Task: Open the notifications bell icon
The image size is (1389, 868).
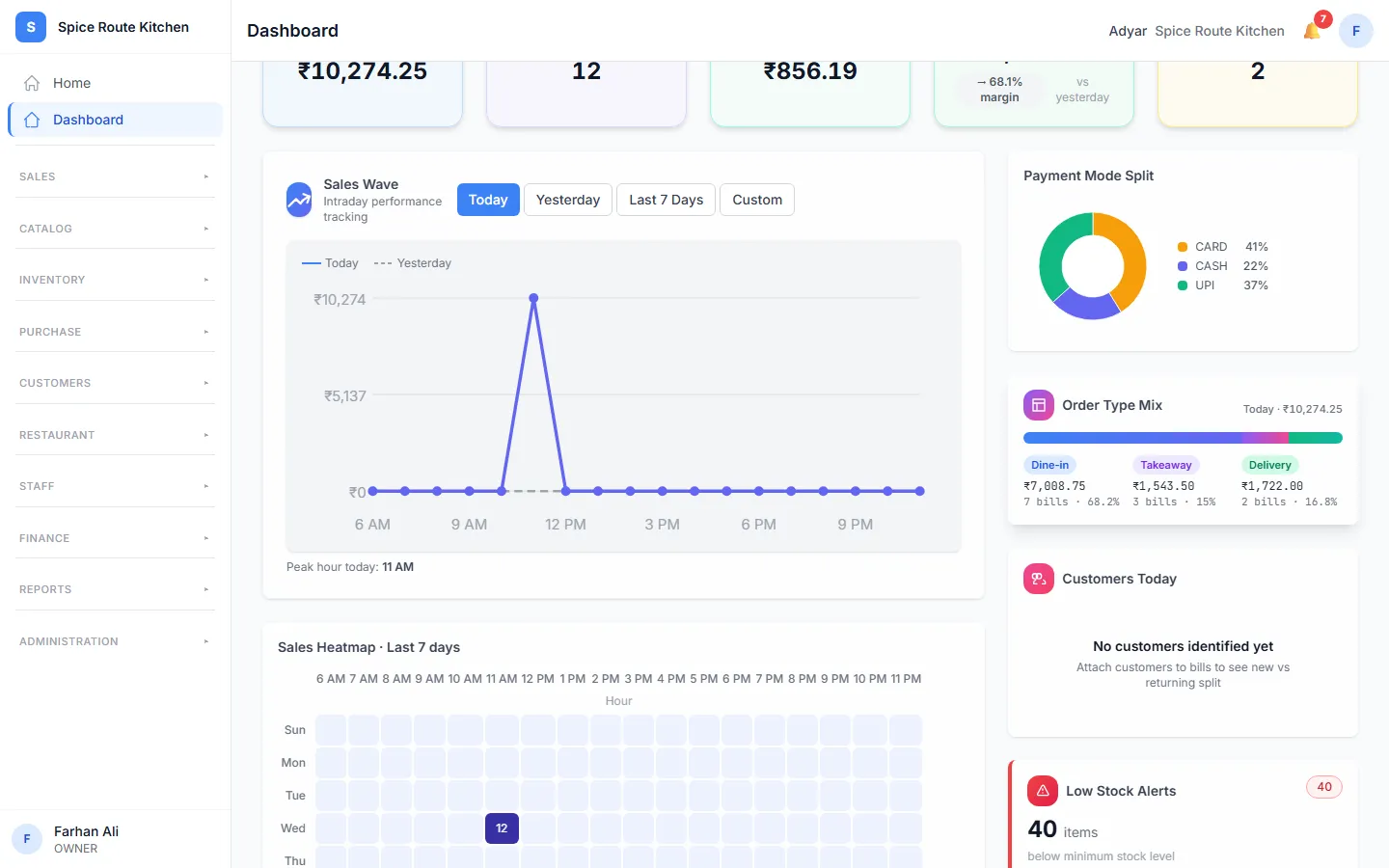Action: 1312,31
